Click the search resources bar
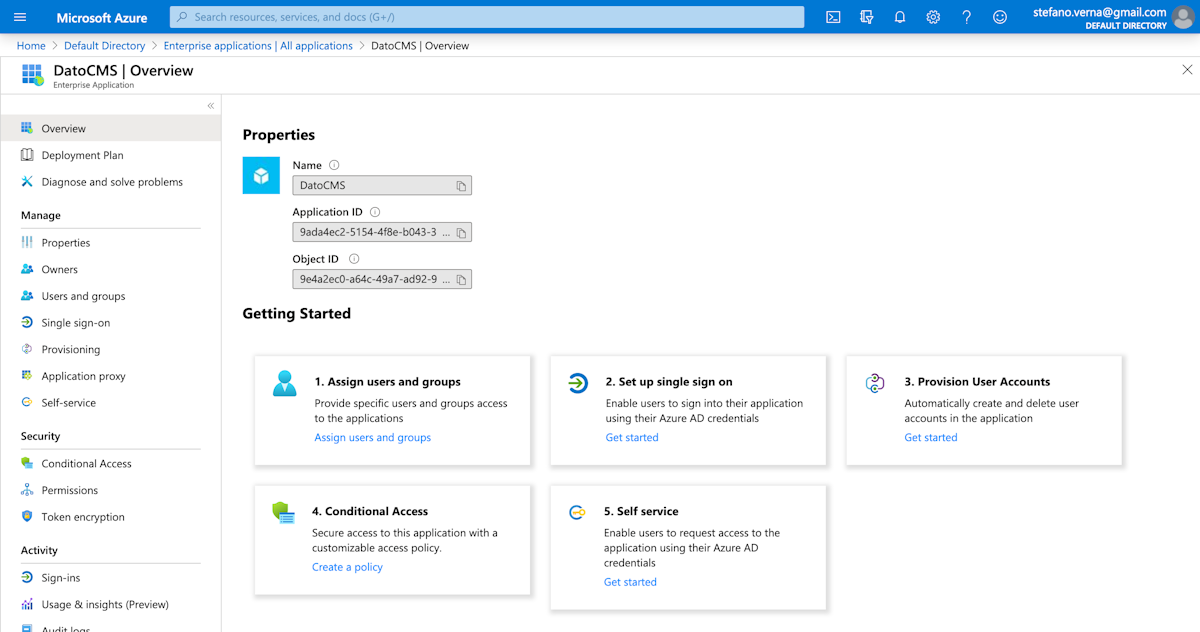This screenshot has width=1200, height=632. point(488,16)
